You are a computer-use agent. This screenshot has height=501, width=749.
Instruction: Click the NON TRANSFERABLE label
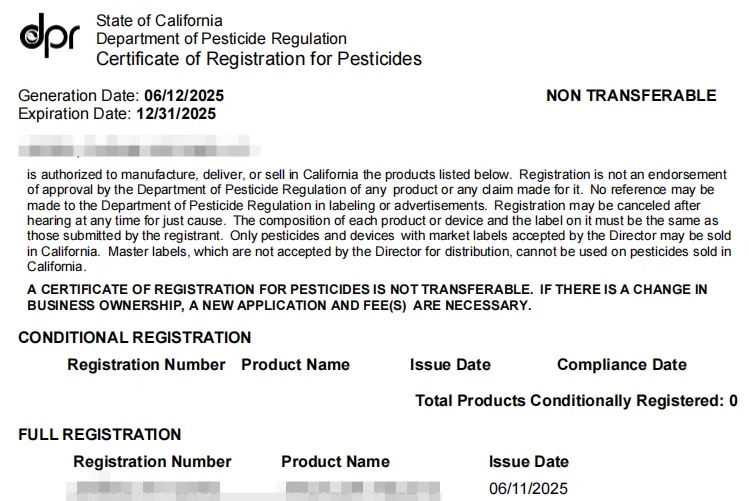tap(631, 96)
